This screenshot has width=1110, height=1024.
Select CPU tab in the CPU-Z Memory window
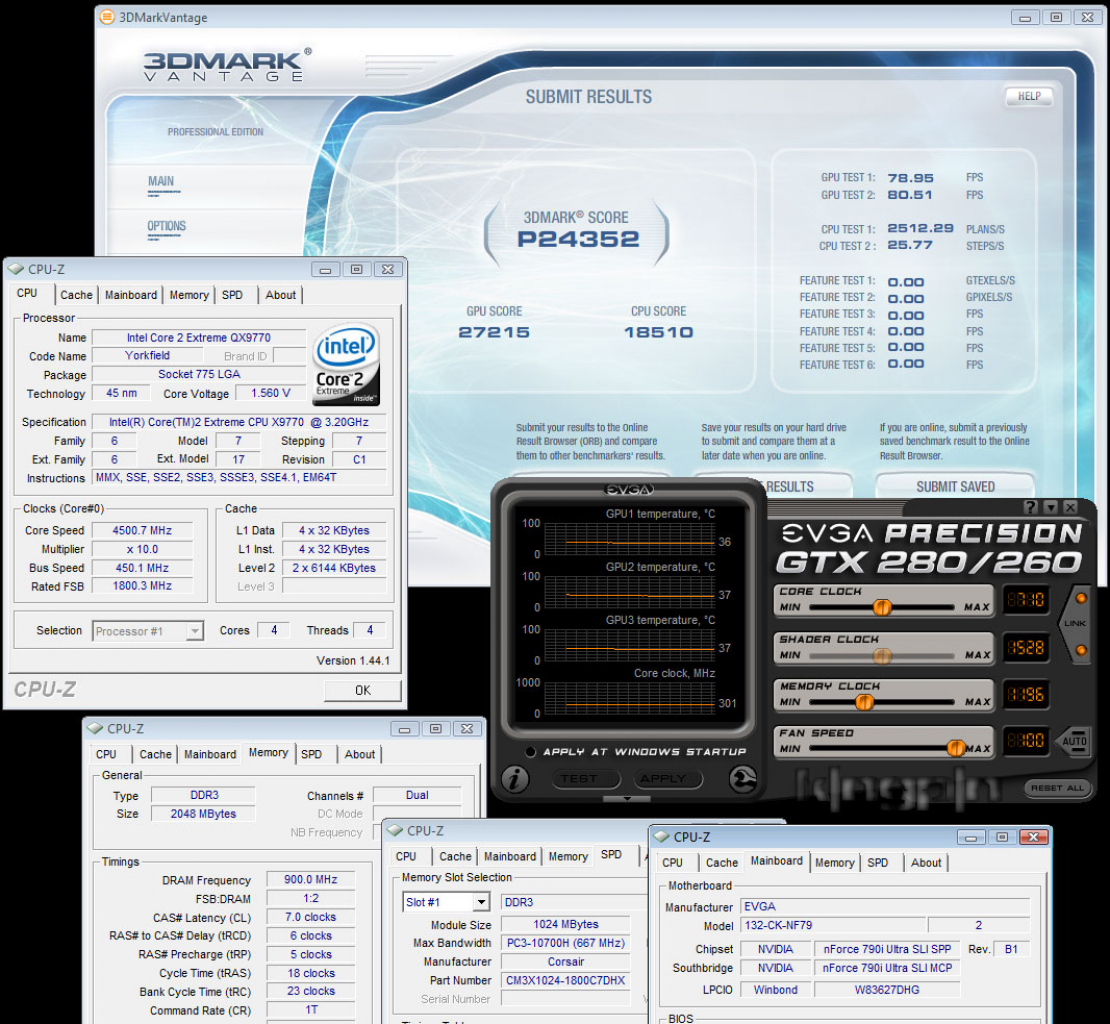click(106, 754)
